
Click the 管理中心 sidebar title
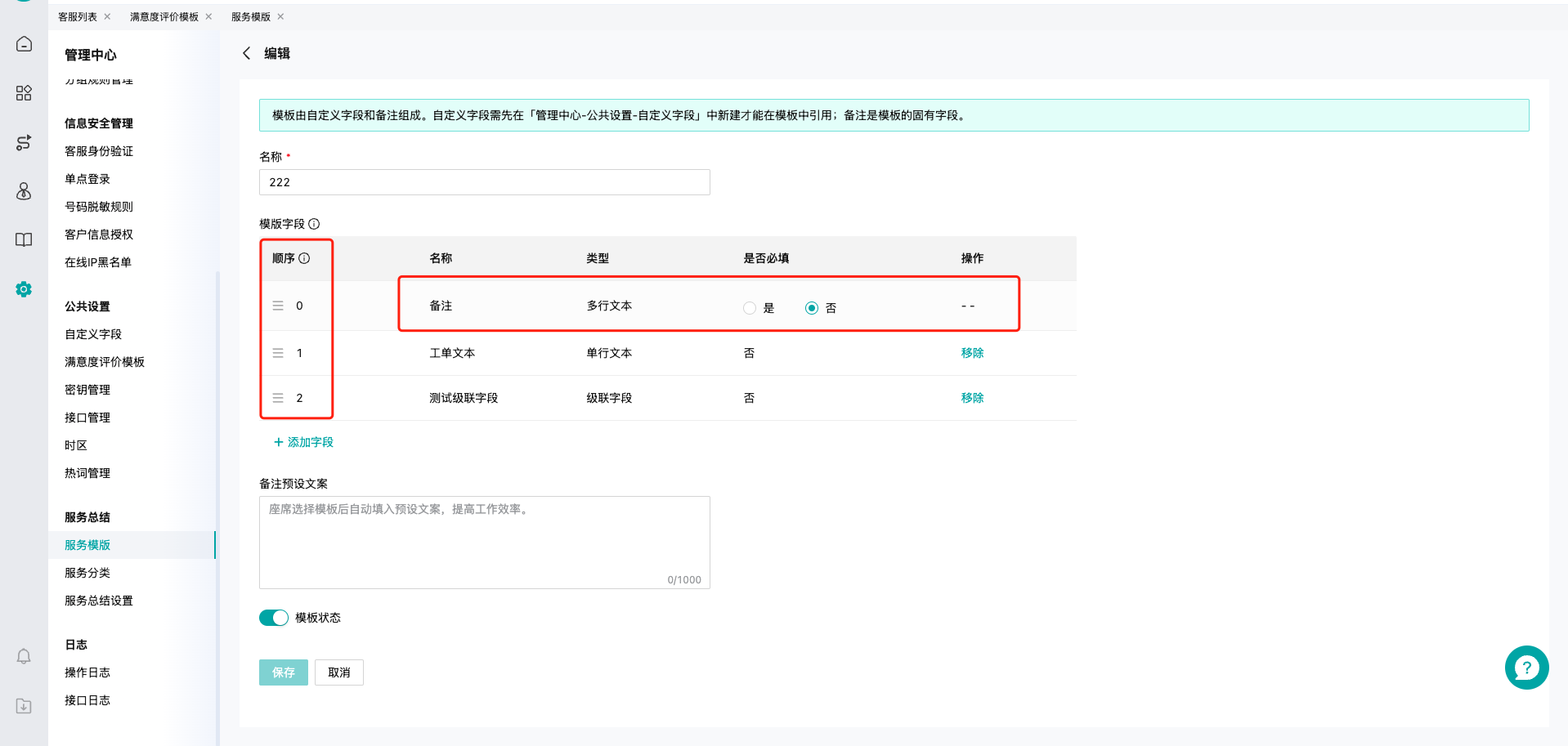click(x=91, y=55)
